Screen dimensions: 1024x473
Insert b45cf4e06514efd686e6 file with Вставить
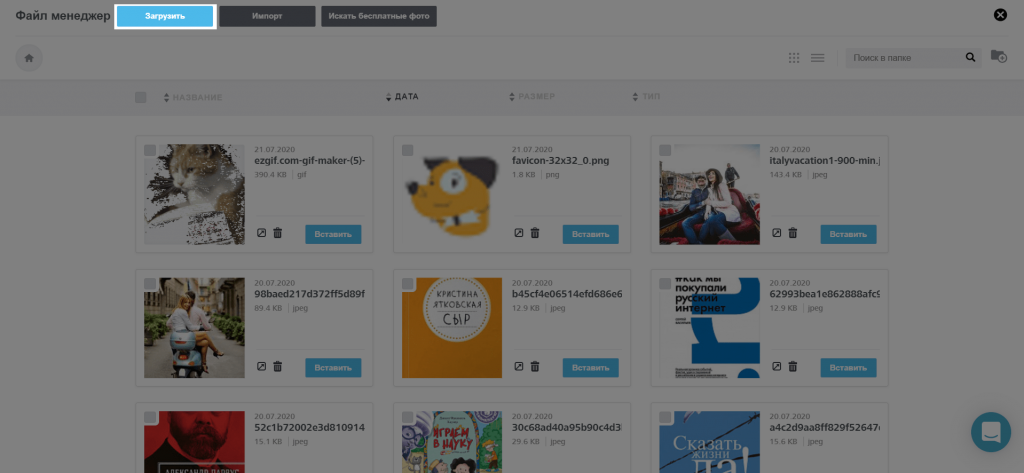click(x=590, y=368)
